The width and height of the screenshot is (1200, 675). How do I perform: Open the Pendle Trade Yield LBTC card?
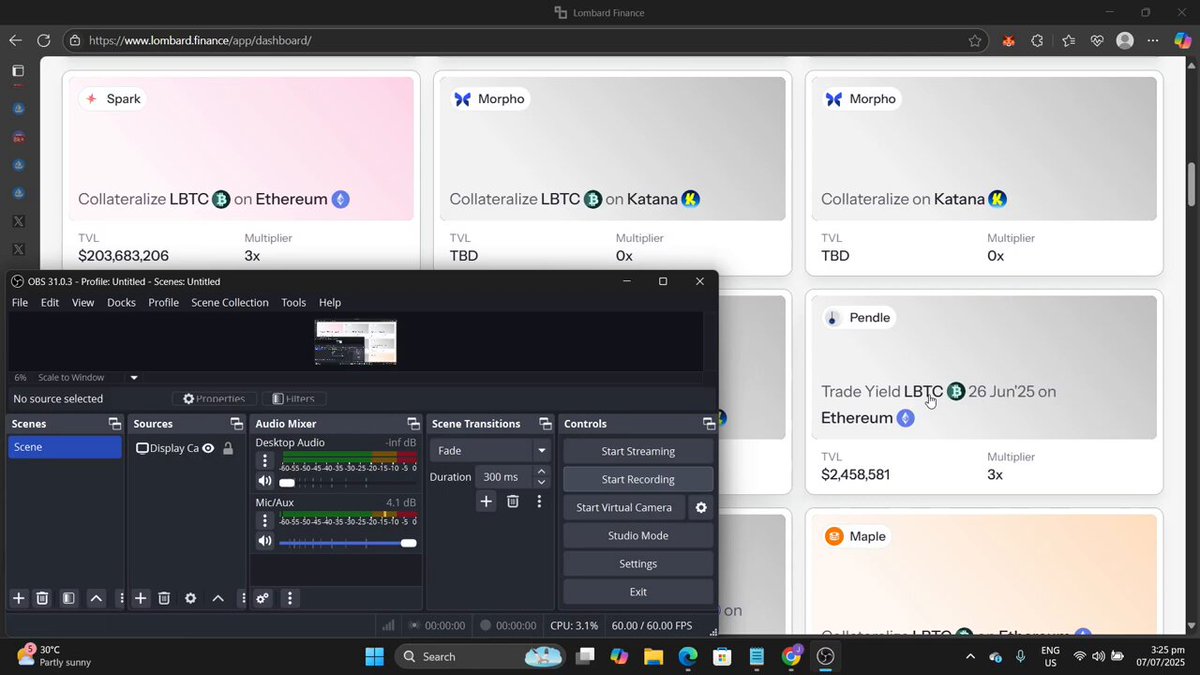pyautogui.click(x=984, y=392)
